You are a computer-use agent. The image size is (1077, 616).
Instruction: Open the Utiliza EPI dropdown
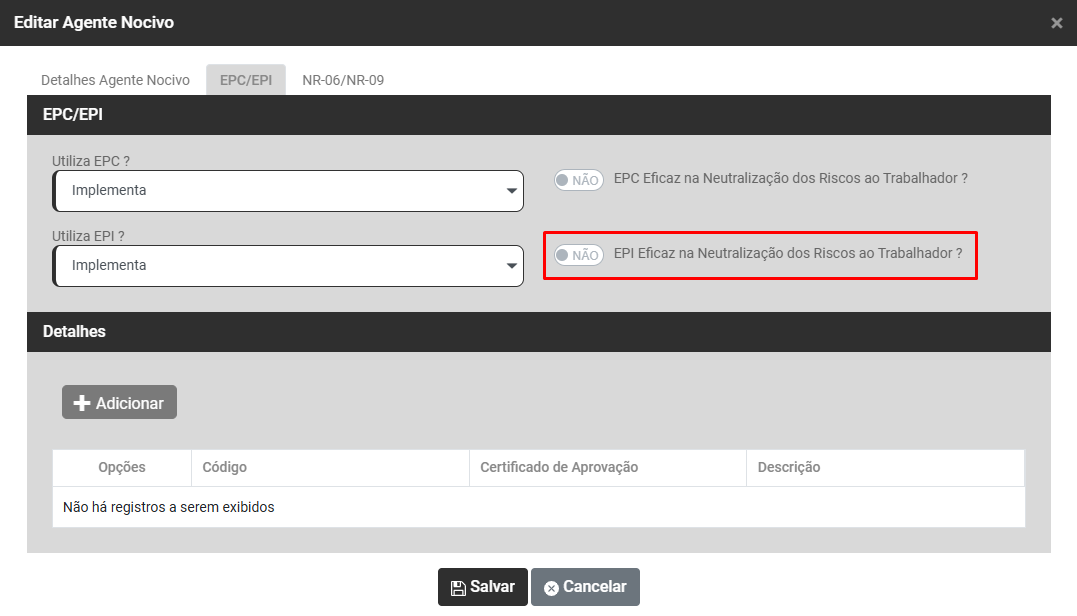(288, 266)
